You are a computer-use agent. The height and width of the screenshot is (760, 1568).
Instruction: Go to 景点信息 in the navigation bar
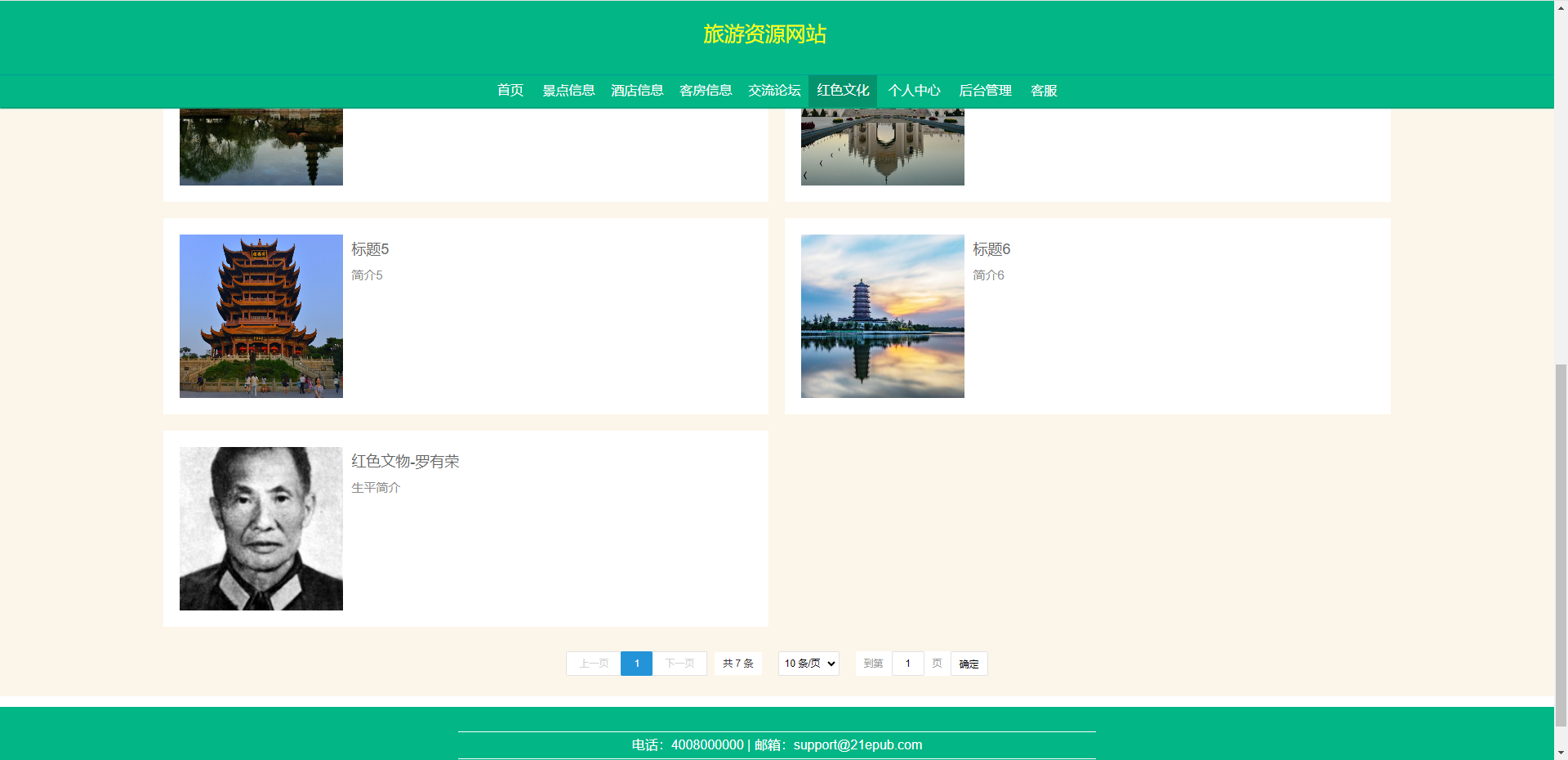click(x=568, y=91)
